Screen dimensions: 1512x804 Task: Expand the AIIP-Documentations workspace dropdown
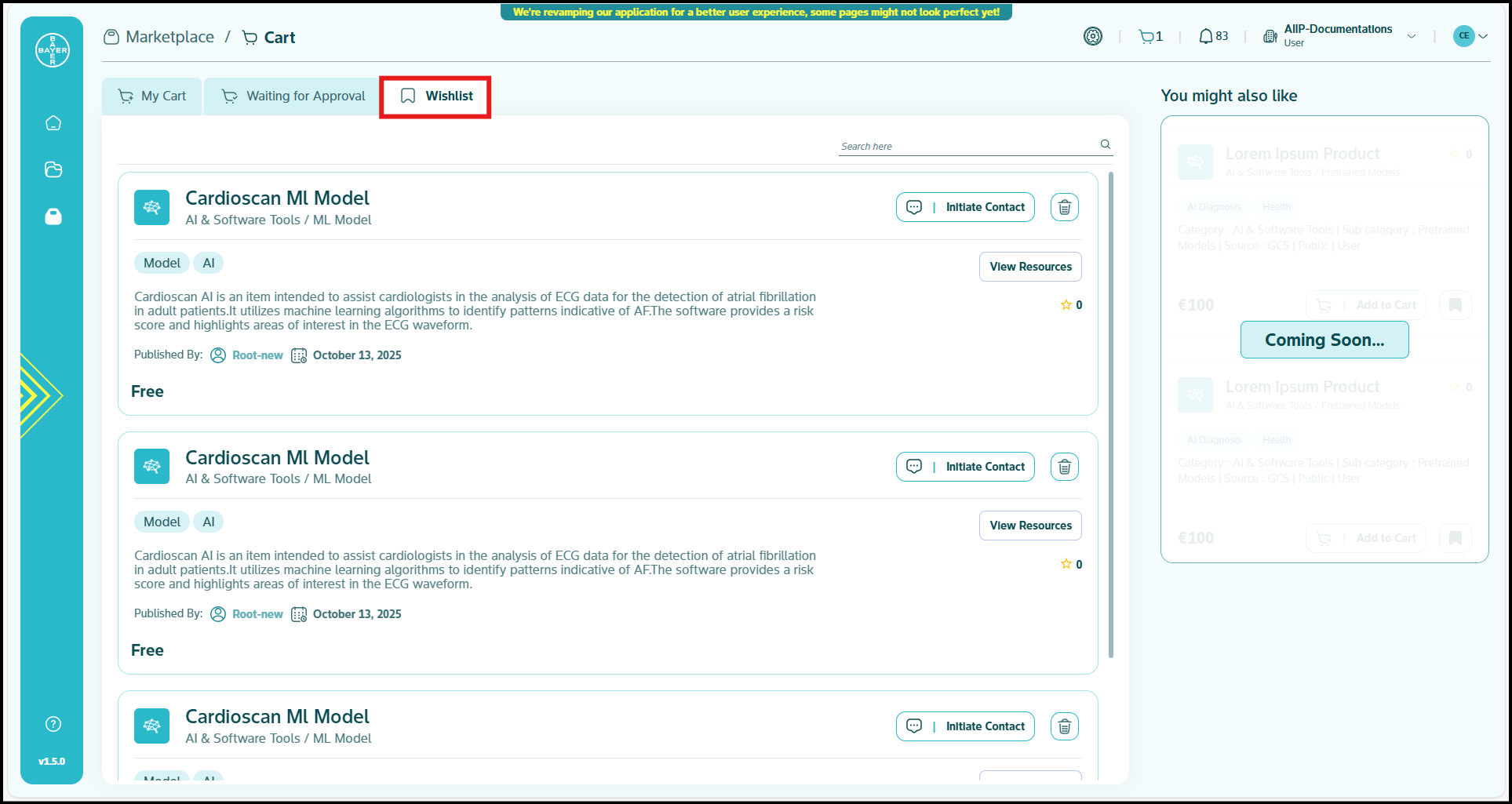pyautogui.click(x=1411, y=37)
